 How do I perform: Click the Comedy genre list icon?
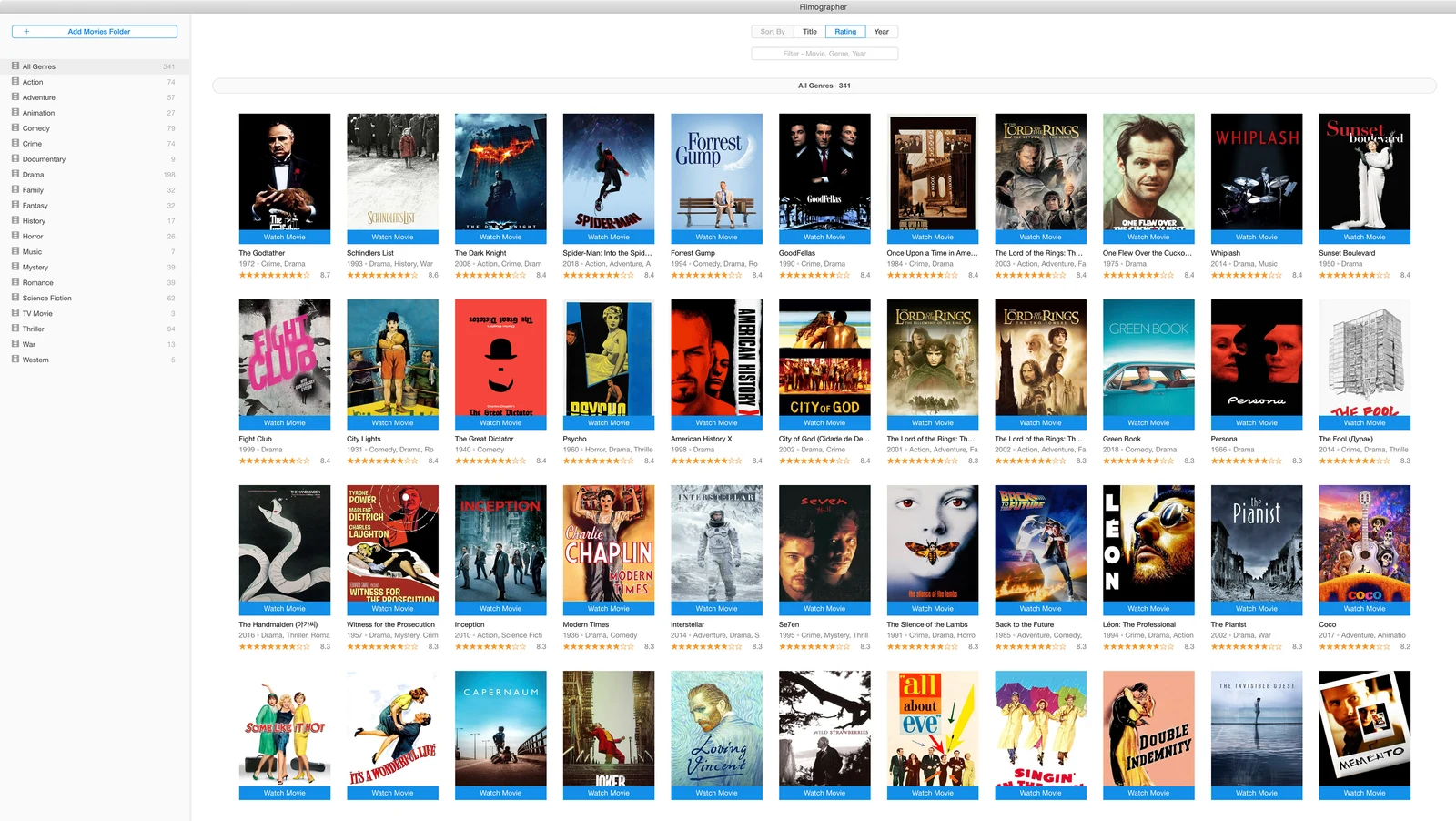pos(15,127)
